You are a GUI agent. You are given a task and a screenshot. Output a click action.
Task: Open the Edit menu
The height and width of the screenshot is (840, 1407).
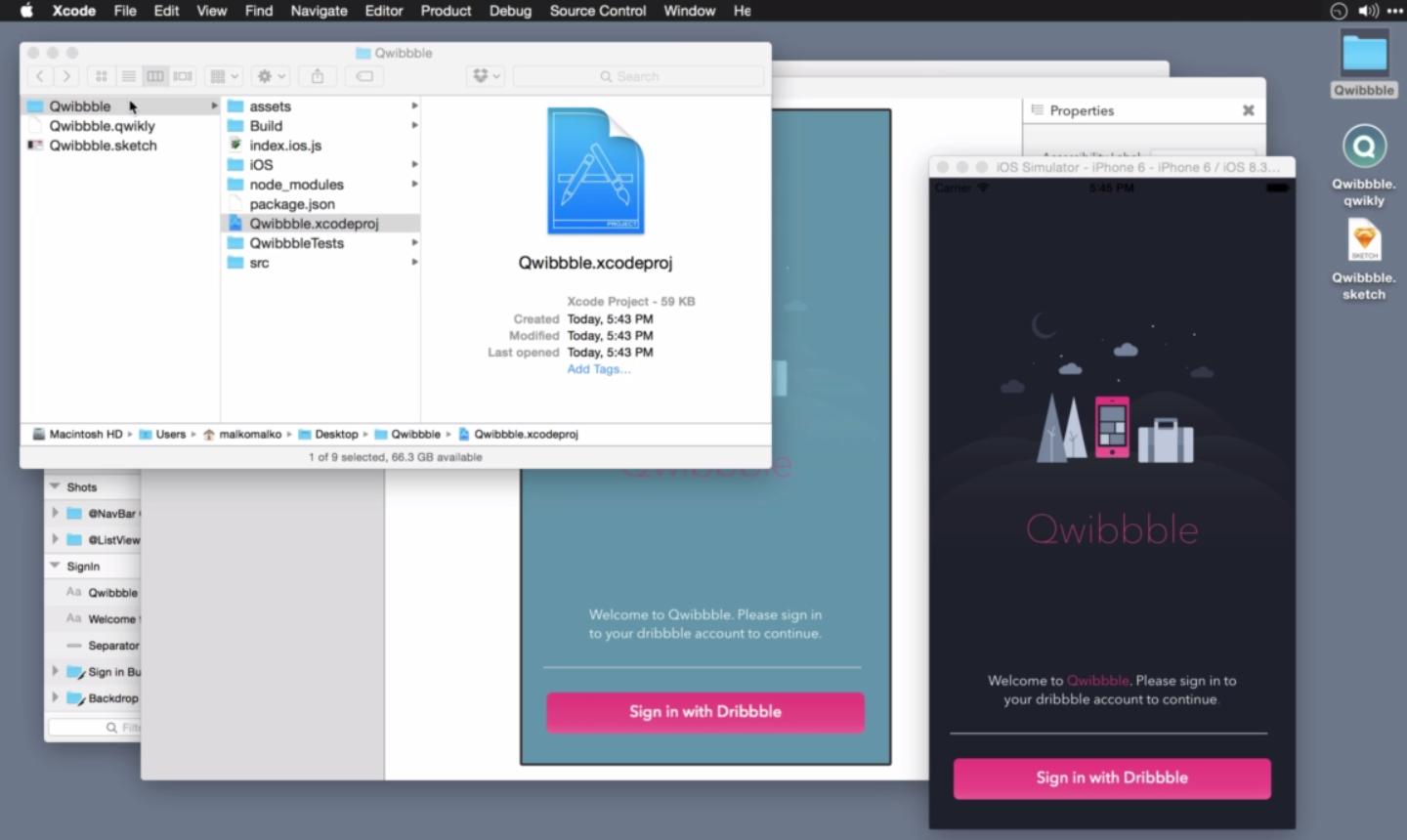point(167,11)
